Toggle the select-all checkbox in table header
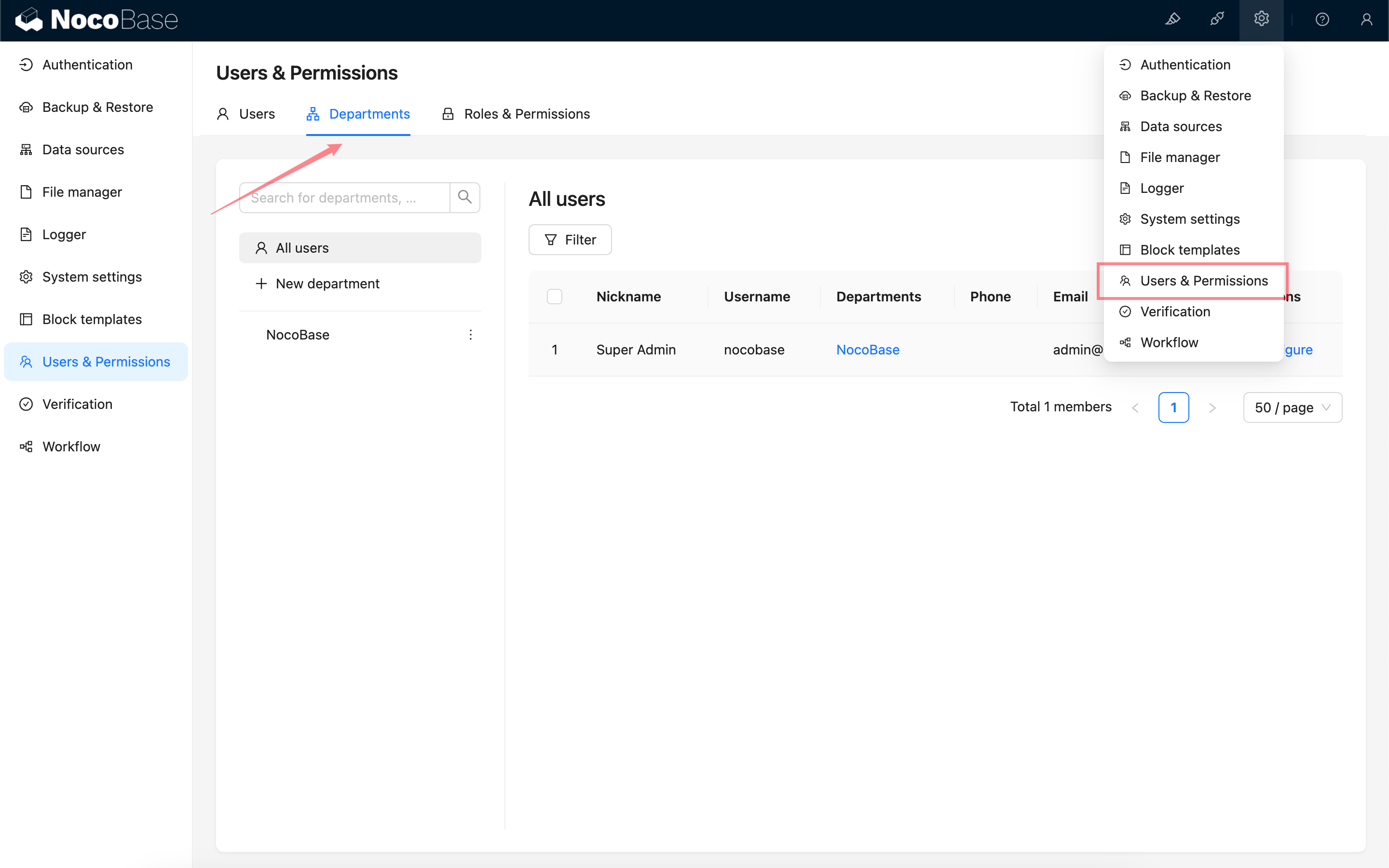Viewport: 1389px width, 868px height. pyautogui.click(x=555, y=297)
